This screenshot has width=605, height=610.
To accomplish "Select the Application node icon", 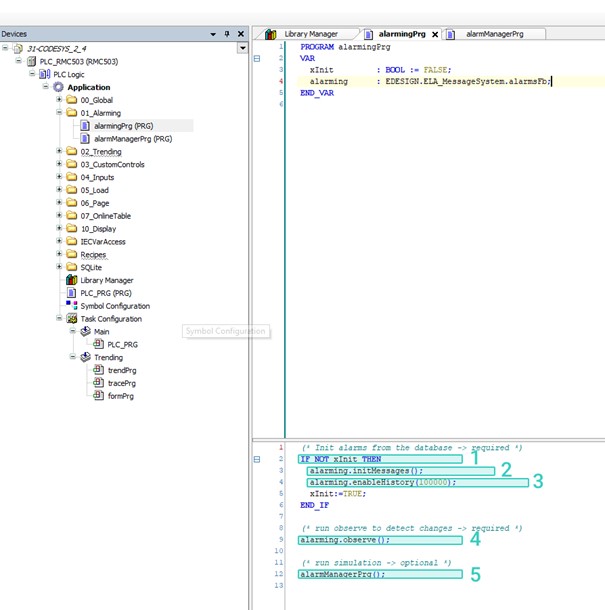I will pos(58,87).
